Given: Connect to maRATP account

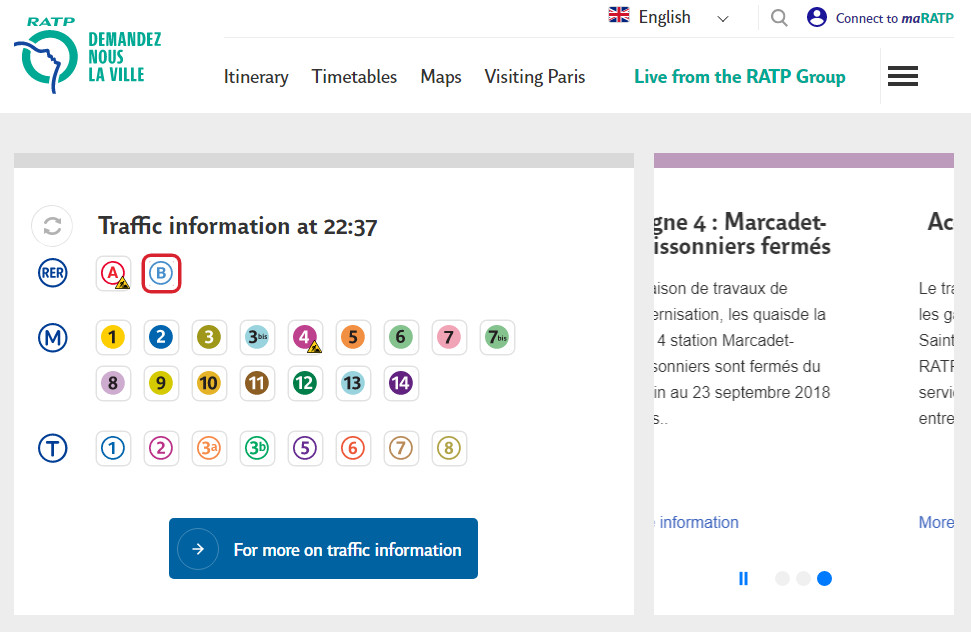Looking at the screenshot, I should [880, 18].
